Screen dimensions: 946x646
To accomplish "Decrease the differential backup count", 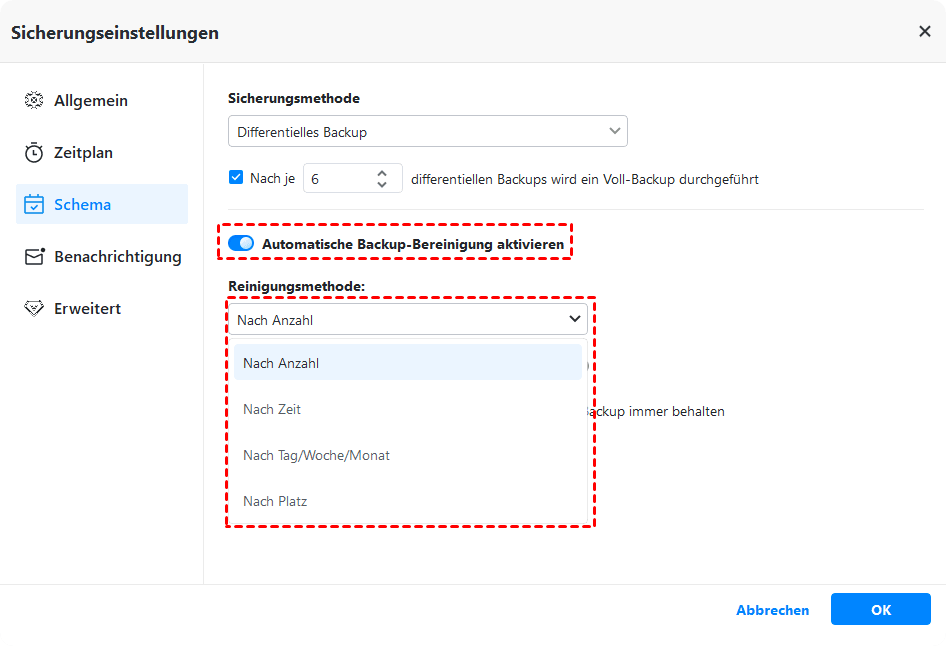I will [x=382, y=185].
